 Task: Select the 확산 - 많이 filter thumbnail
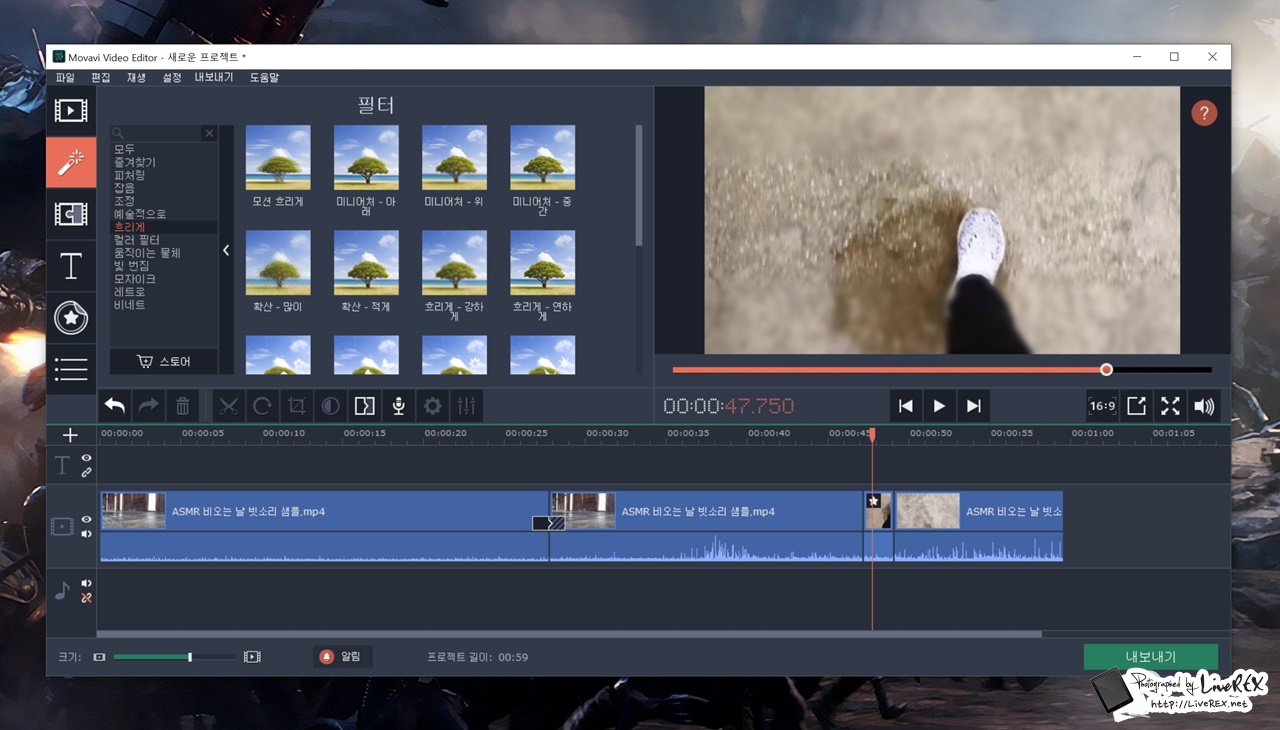point(278,263)
